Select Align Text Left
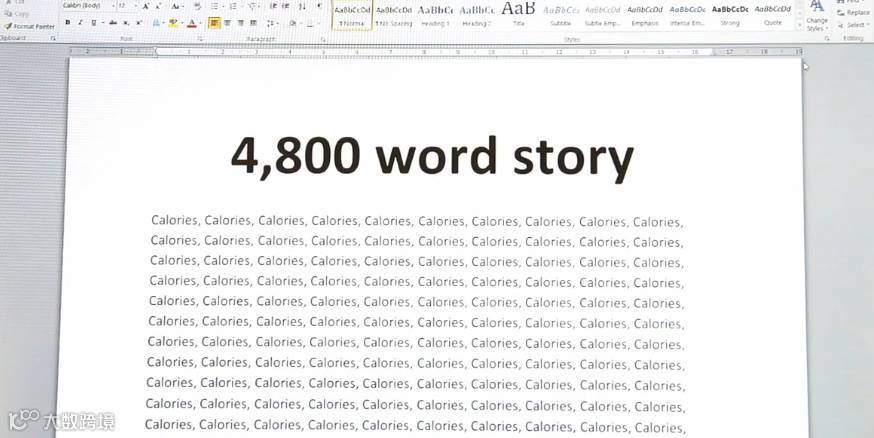 tap(214, 23)
